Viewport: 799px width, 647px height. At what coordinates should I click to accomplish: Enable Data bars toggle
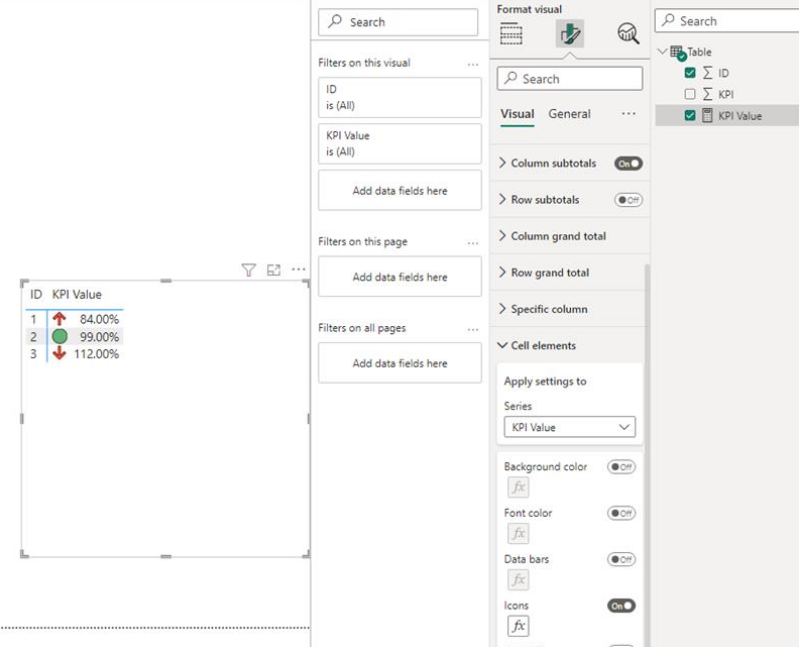click(x=621, y=559)
